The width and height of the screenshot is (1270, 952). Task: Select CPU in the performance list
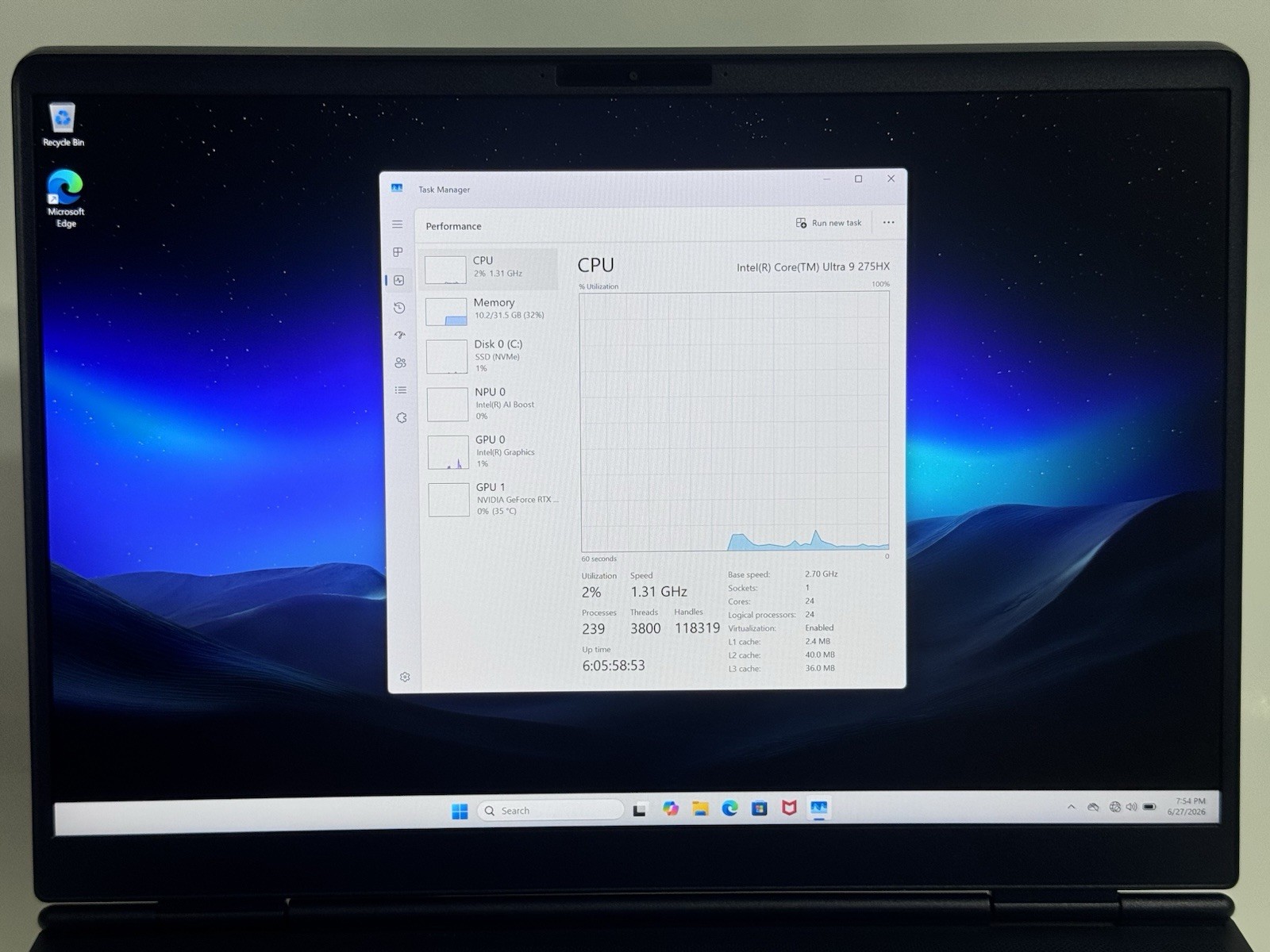(489, 269)
